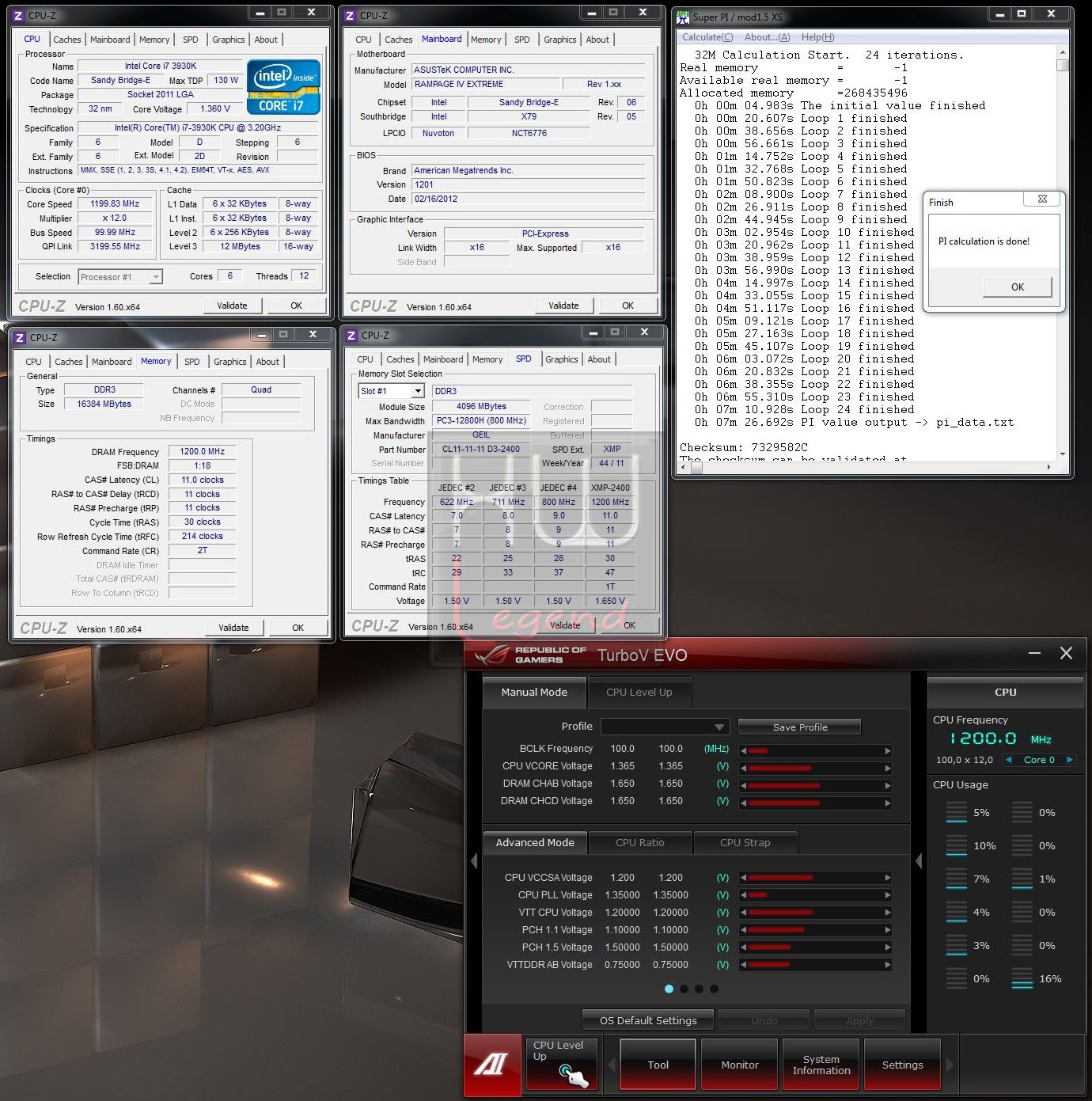Viewport: 1092px width, 1101px height.
Task: Open Settings in AI Suite bar
Action: [903, 1065]
